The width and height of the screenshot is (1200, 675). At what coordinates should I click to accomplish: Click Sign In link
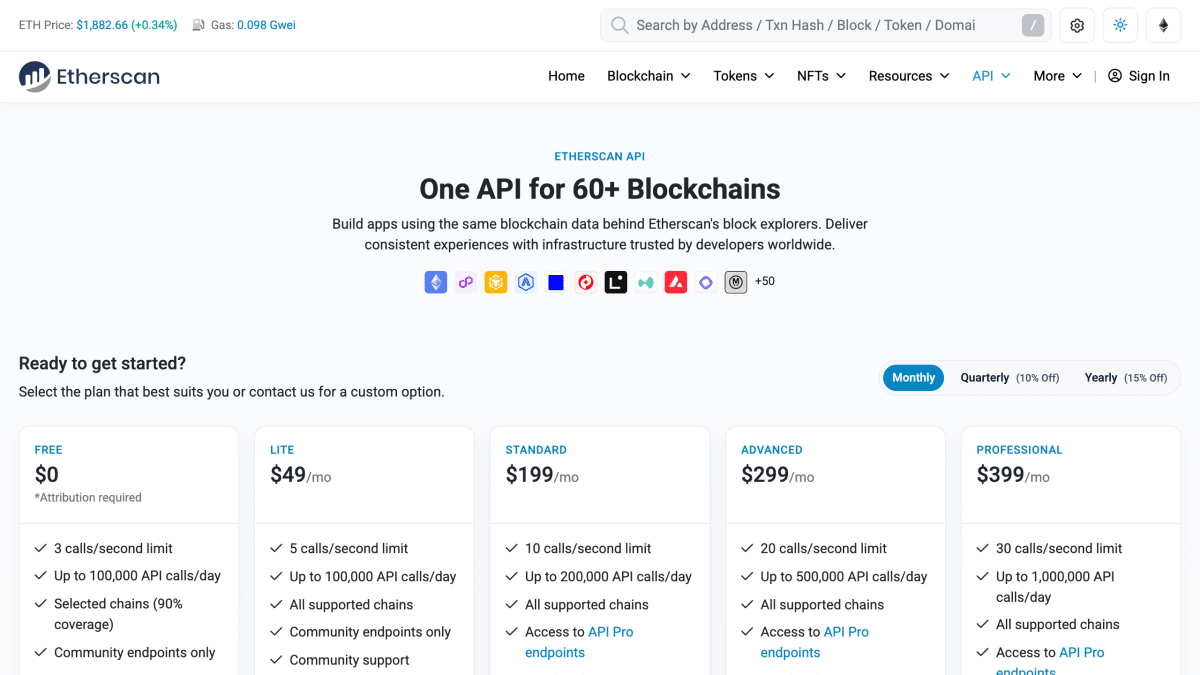(x=1139, y=76)
